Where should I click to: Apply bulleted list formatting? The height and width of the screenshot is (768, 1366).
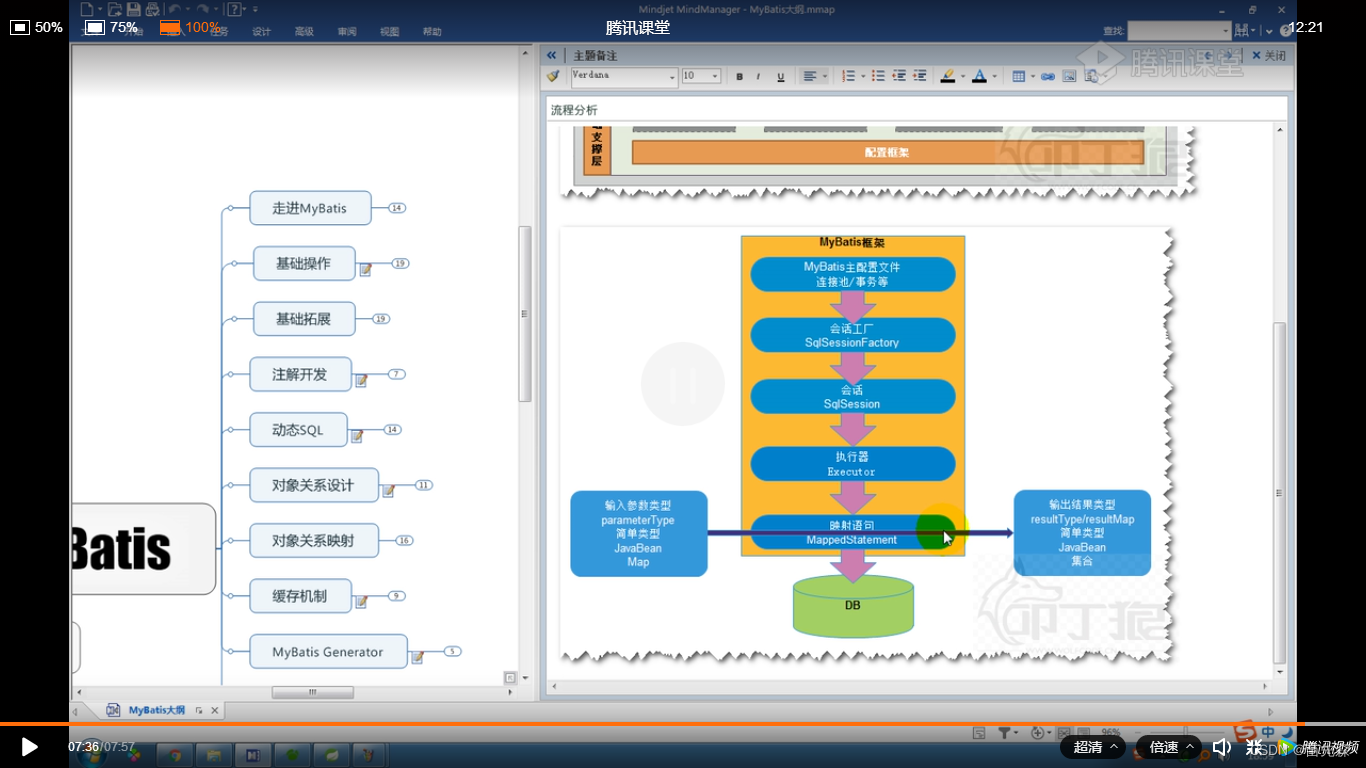point(878,76)
